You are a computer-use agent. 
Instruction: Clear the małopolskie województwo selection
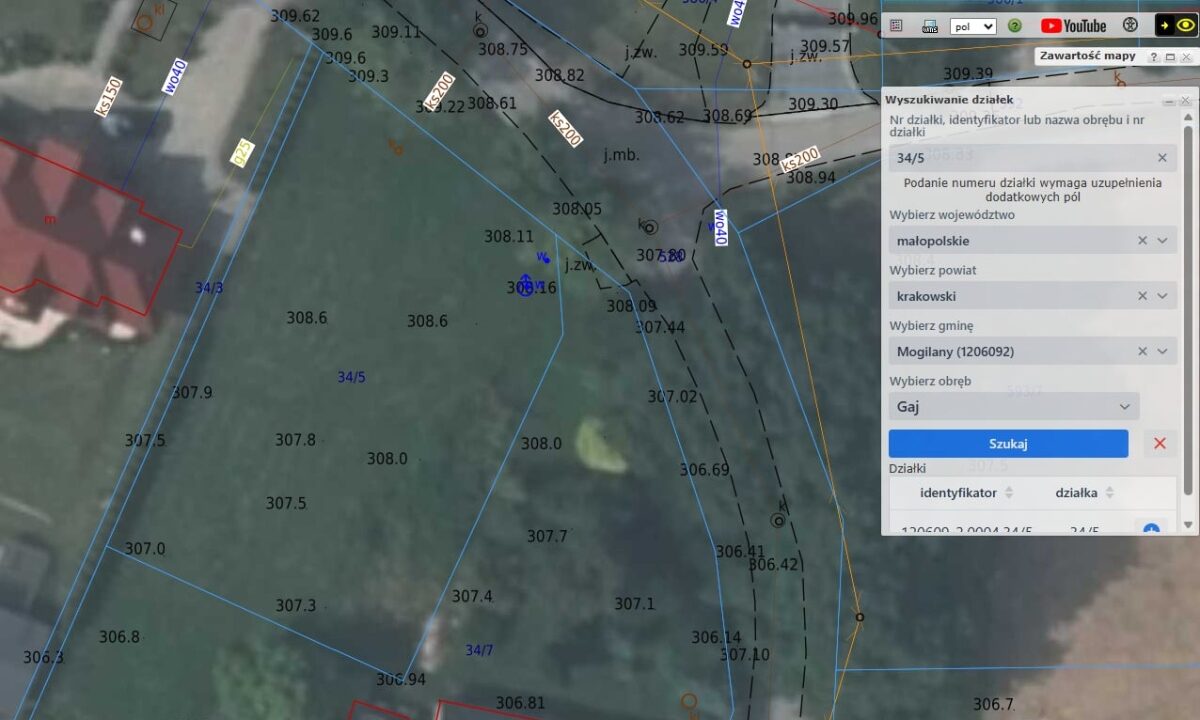coord(1143,241)
